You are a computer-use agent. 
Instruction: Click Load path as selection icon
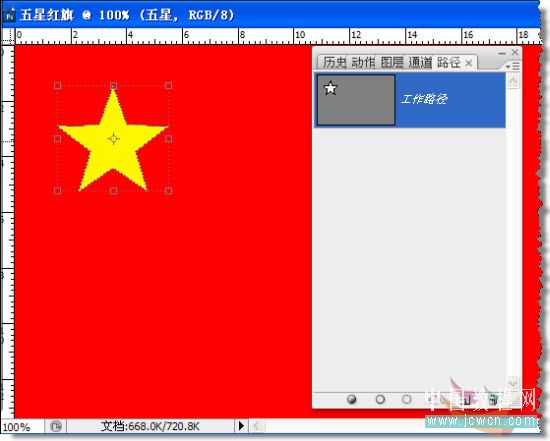coord(407,399)
